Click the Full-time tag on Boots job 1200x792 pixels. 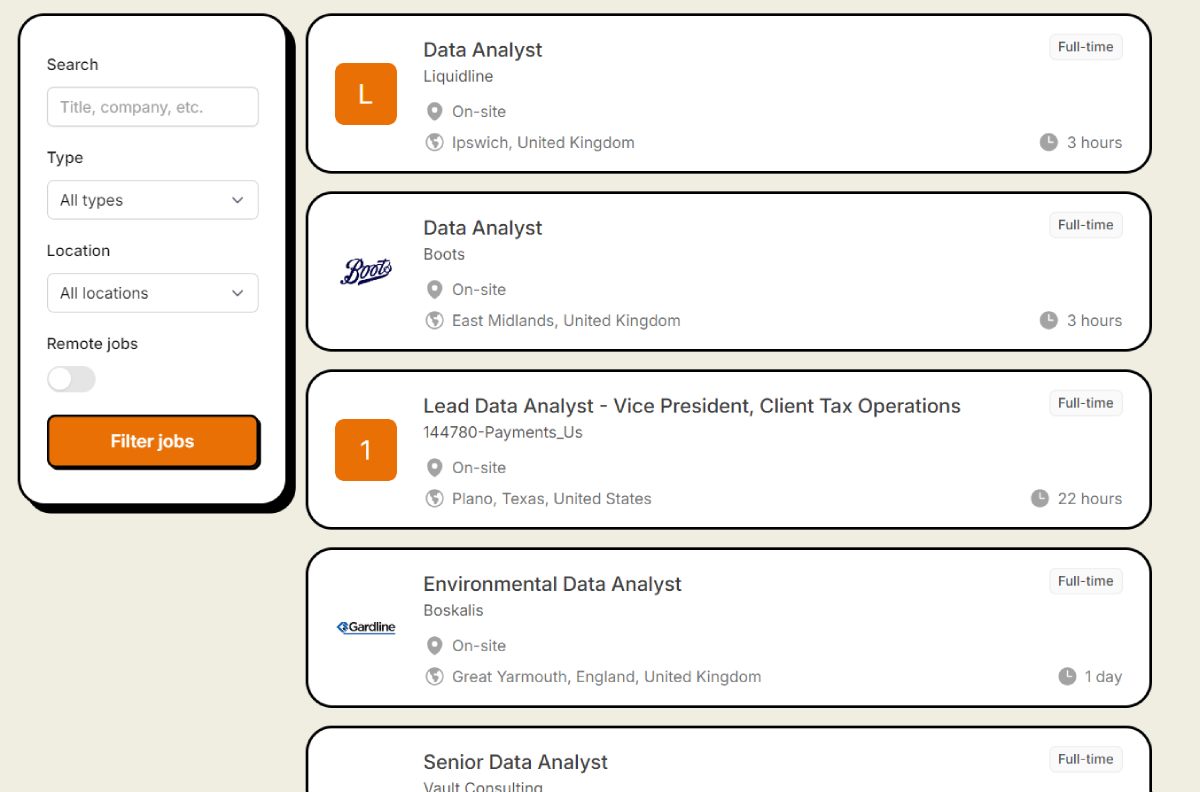coord(1086,225)
